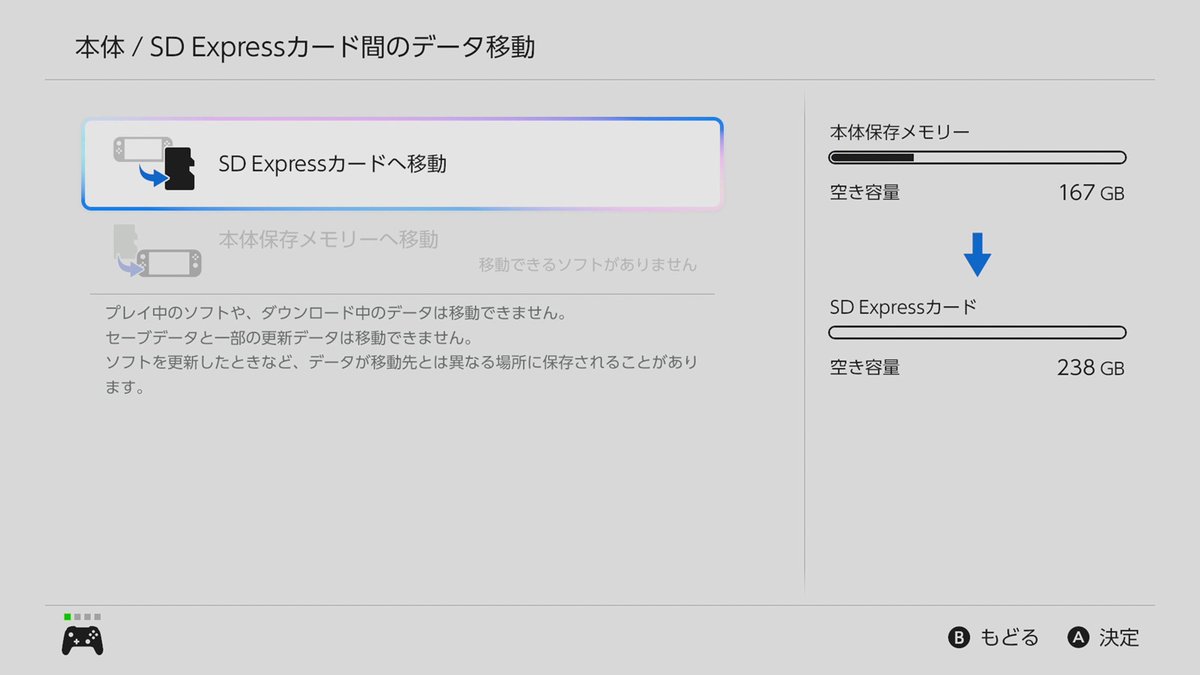Select the console-to-SD card transfer icon

(x=154, y=164)
